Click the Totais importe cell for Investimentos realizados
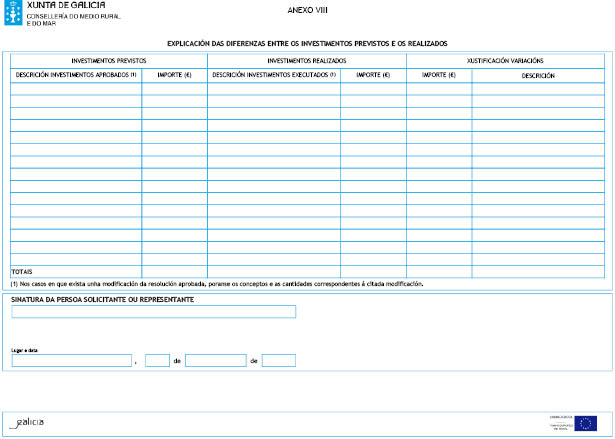Viewport: 615px width, 439px height. pos(373,272)
